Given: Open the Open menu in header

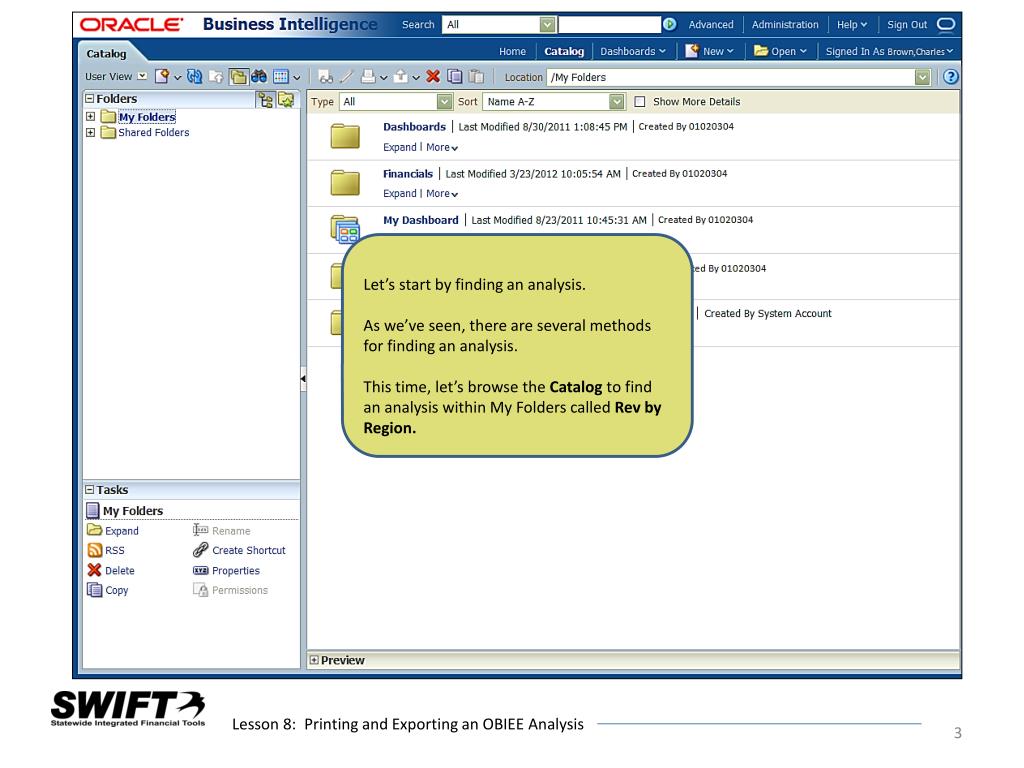Looking at the screenshot, I should (x=780, y=52).
